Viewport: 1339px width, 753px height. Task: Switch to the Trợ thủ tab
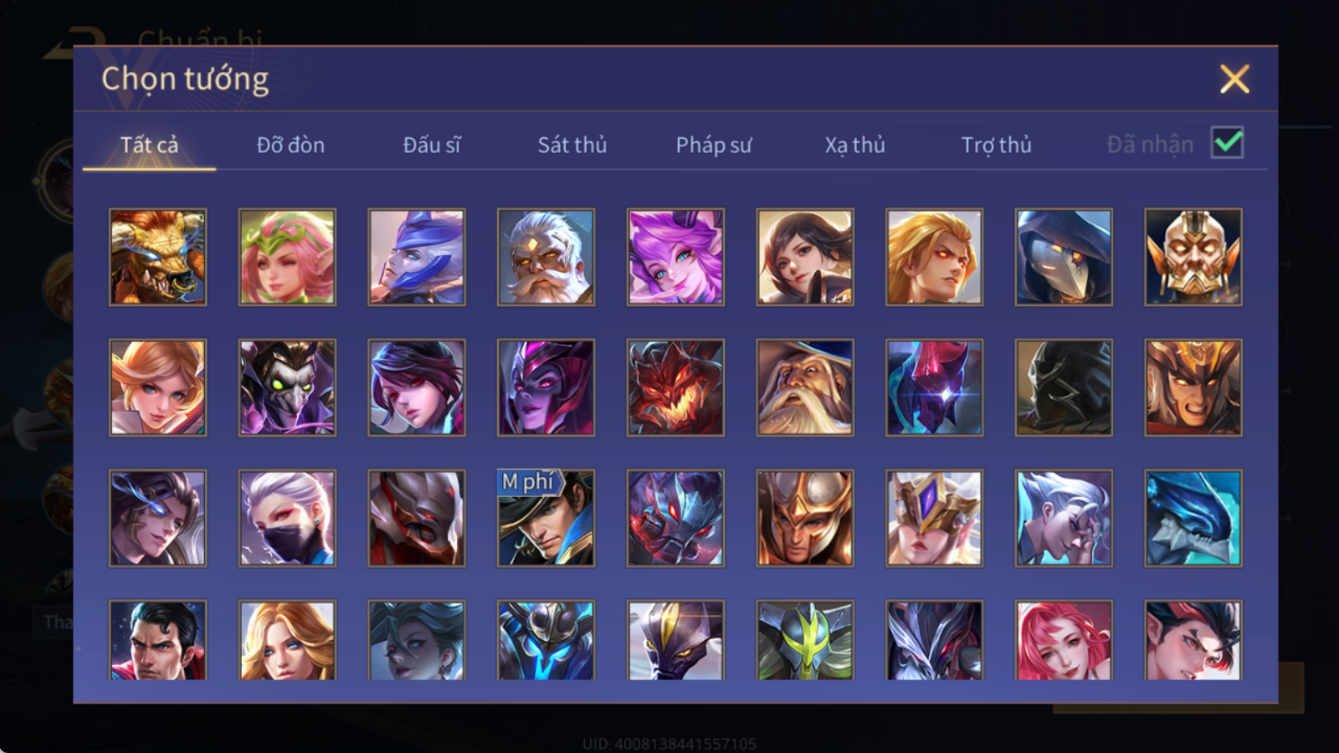coord(996,145)
